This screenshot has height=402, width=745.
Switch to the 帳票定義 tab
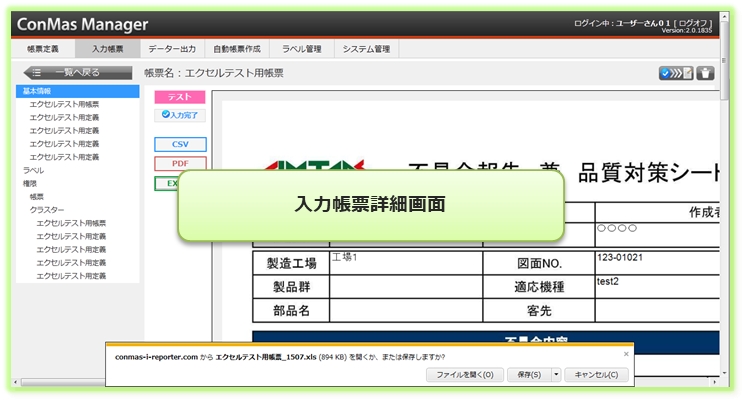pos(43,48)
